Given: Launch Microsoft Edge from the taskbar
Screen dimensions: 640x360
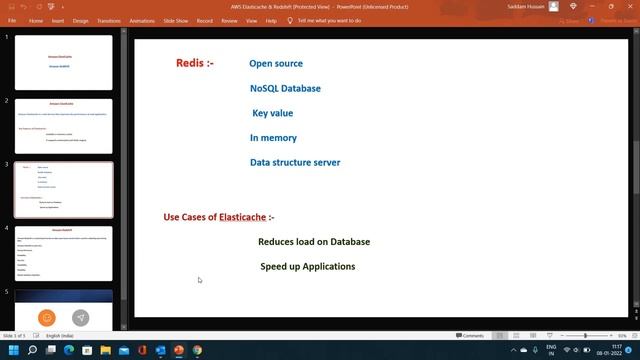Looking at the screenshot, I should 69,350.
